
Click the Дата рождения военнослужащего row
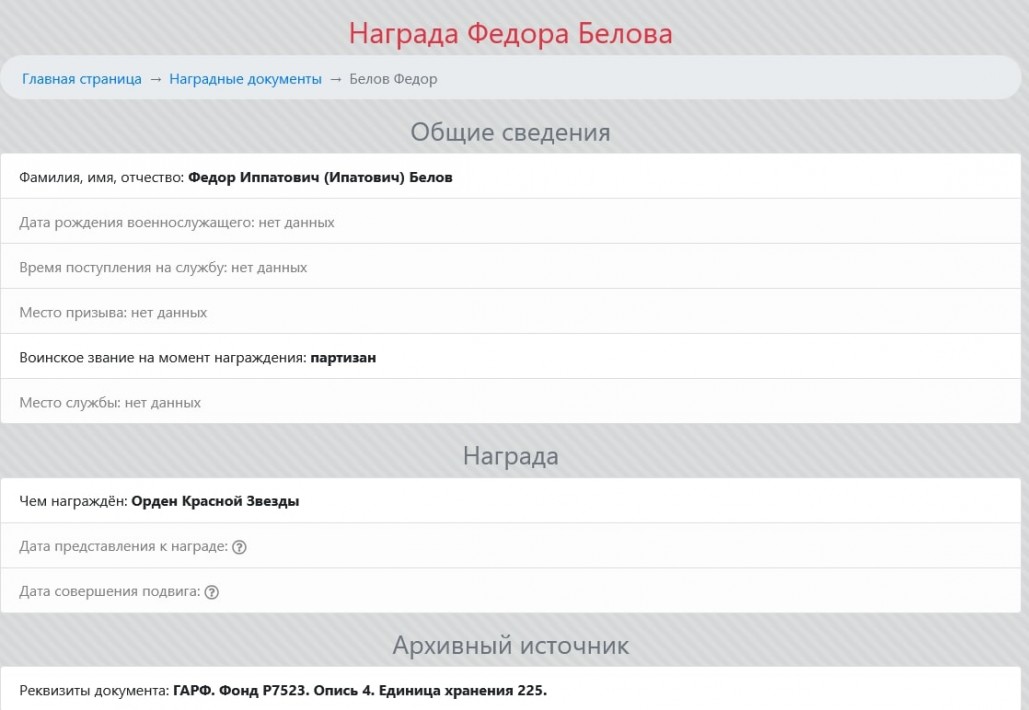(x=177, y=222)
